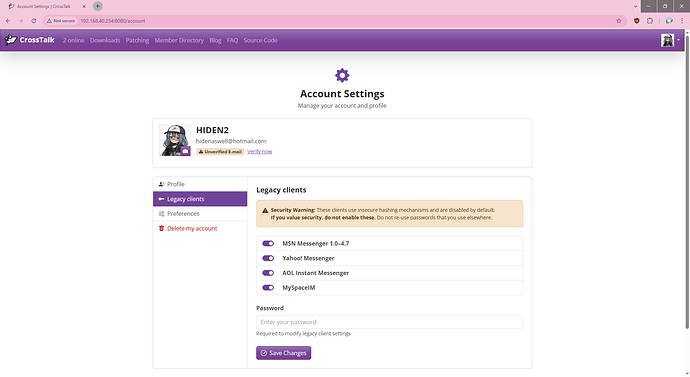Open the FAQ page
Viewport: 690px width, 377px height.
coord(232,40)
